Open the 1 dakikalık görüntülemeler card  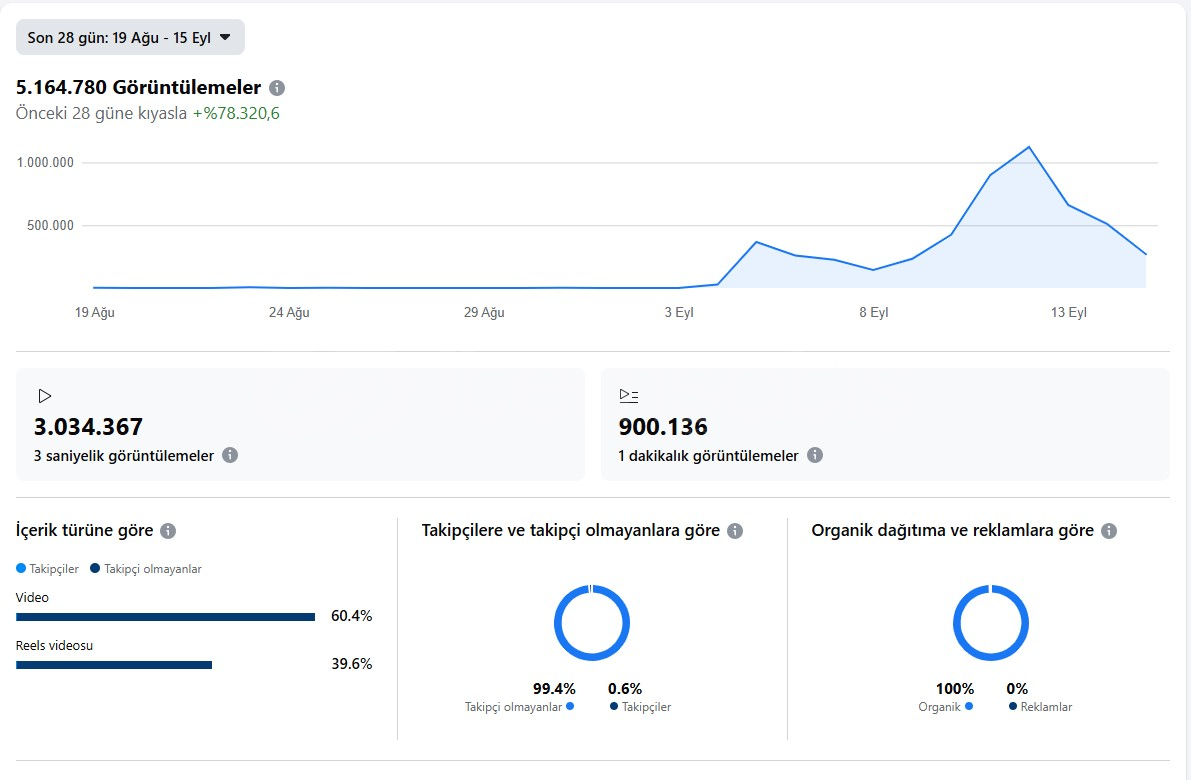pos(885,425)
